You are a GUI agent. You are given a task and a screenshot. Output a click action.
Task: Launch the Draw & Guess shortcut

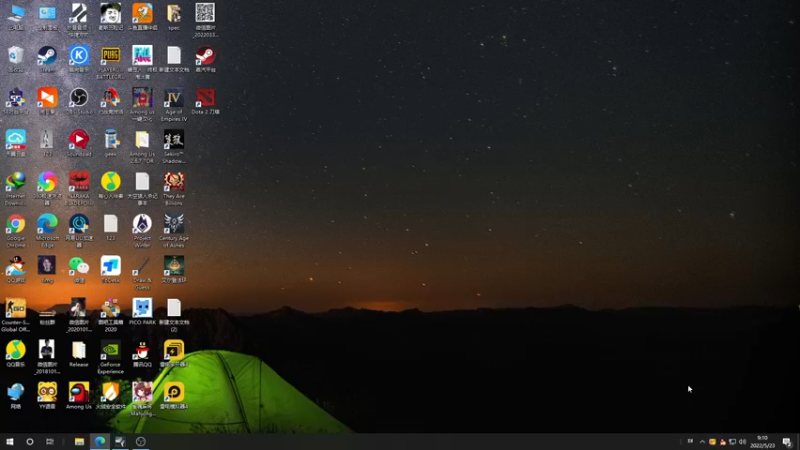pos(142,266)
